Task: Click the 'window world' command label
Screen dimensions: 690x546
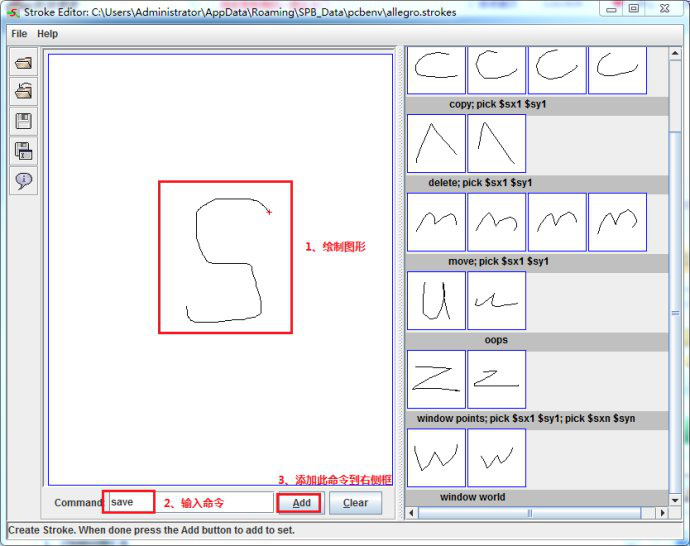Action: click(473, 497)
